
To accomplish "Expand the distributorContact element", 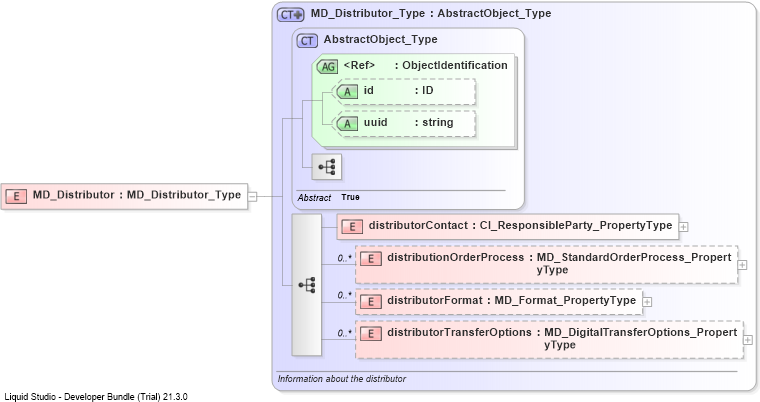I will point(683,226).
